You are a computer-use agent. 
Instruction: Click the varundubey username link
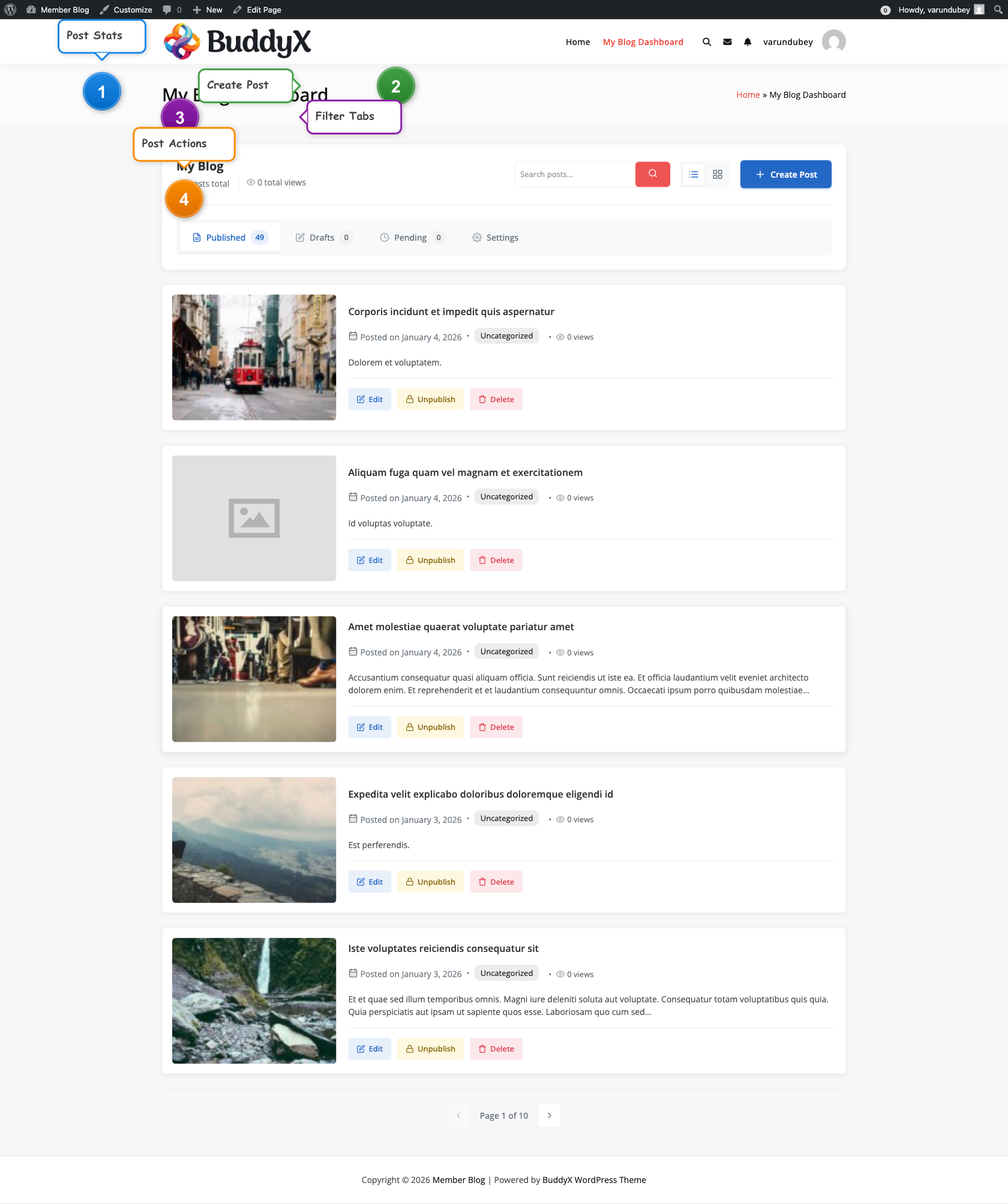coord(788,41)
